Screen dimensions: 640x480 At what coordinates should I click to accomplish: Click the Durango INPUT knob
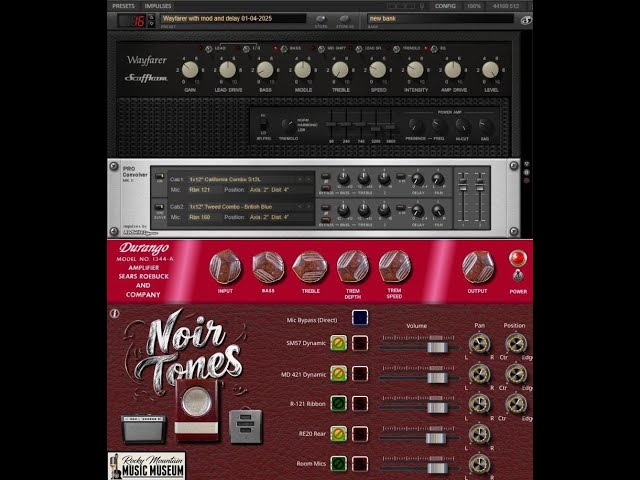point(225,267)
